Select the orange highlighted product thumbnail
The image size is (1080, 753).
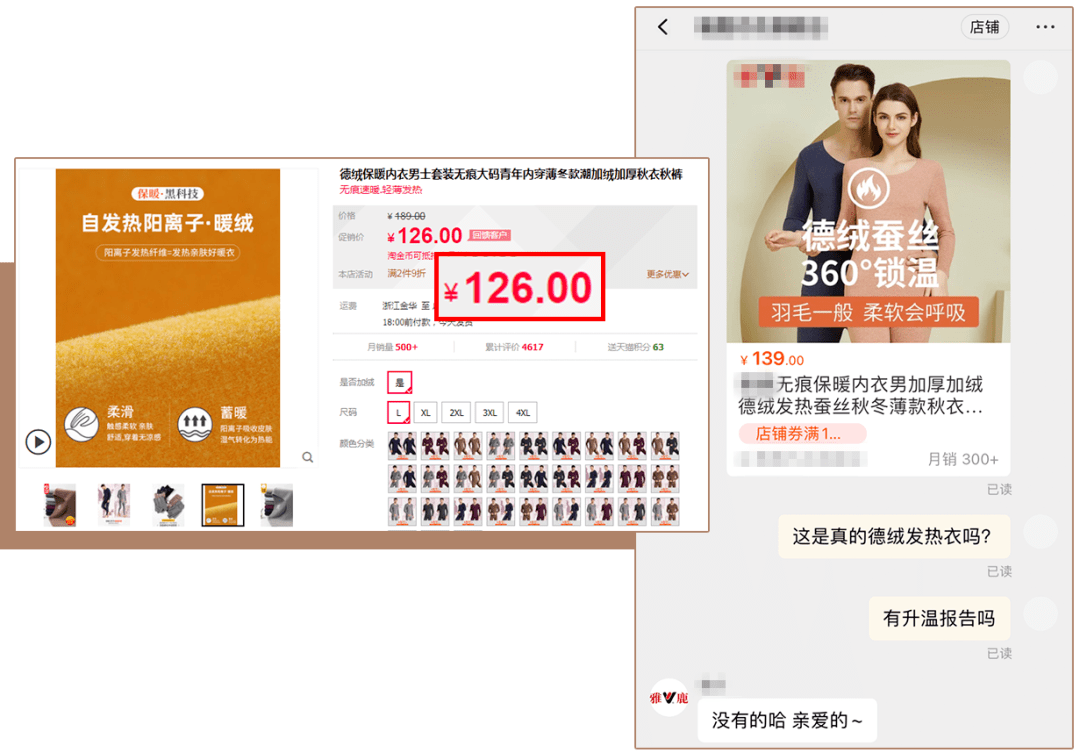coord(221,505)
